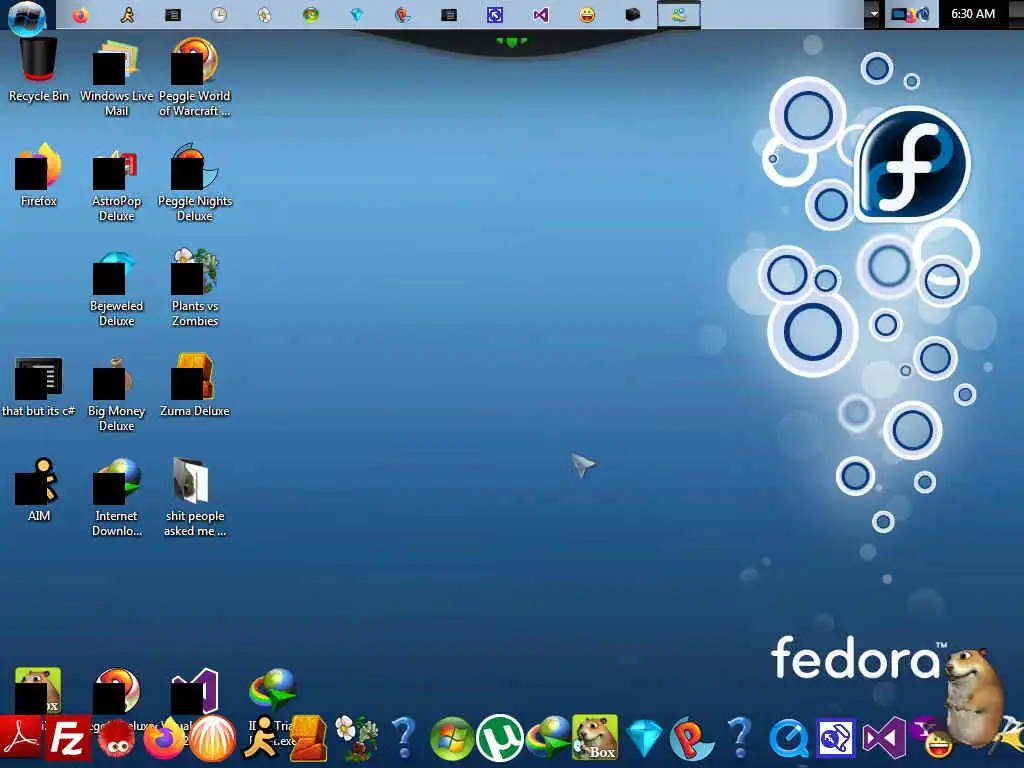Switch to Plants vs Zombies flower taskbar button

point(264,15)
